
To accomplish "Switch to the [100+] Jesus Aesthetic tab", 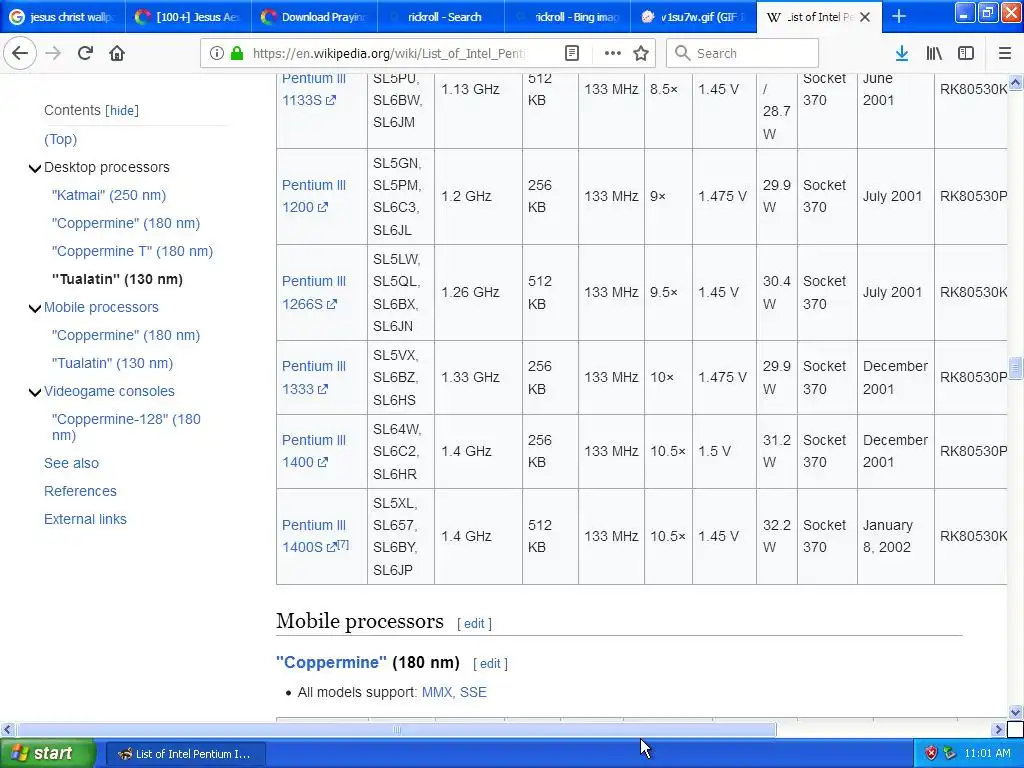I will click(x=189, y=17).
